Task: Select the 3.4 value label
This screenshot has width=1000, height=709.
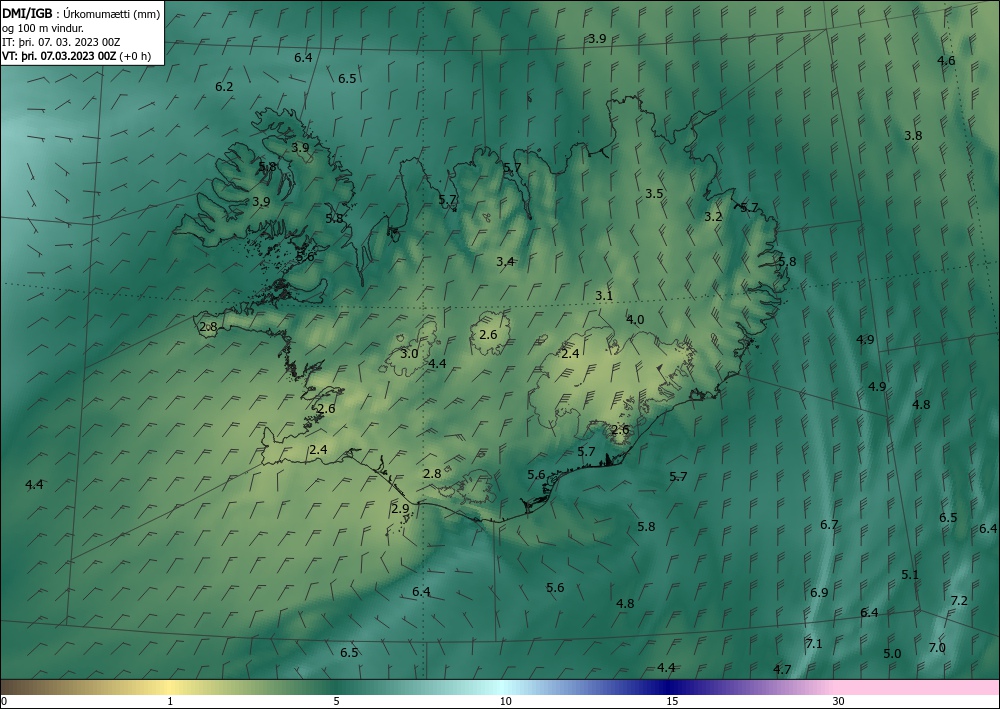Action: (505, 261)
